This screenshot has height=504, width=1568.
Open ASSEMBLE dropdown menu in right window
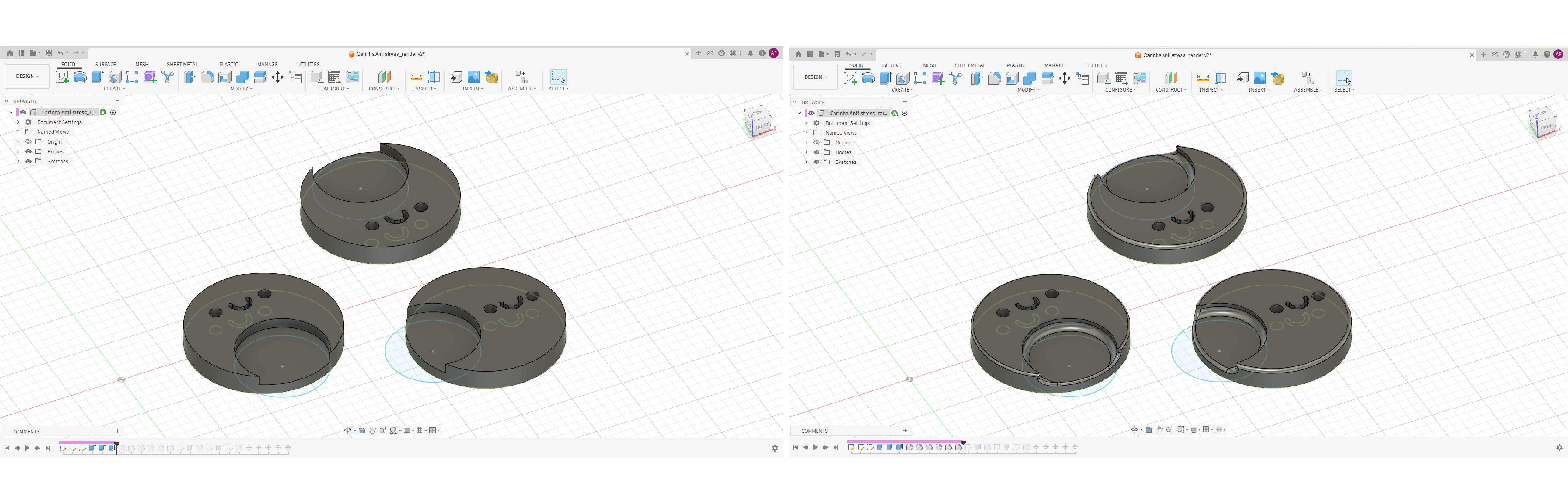(x=1308, y=90)
